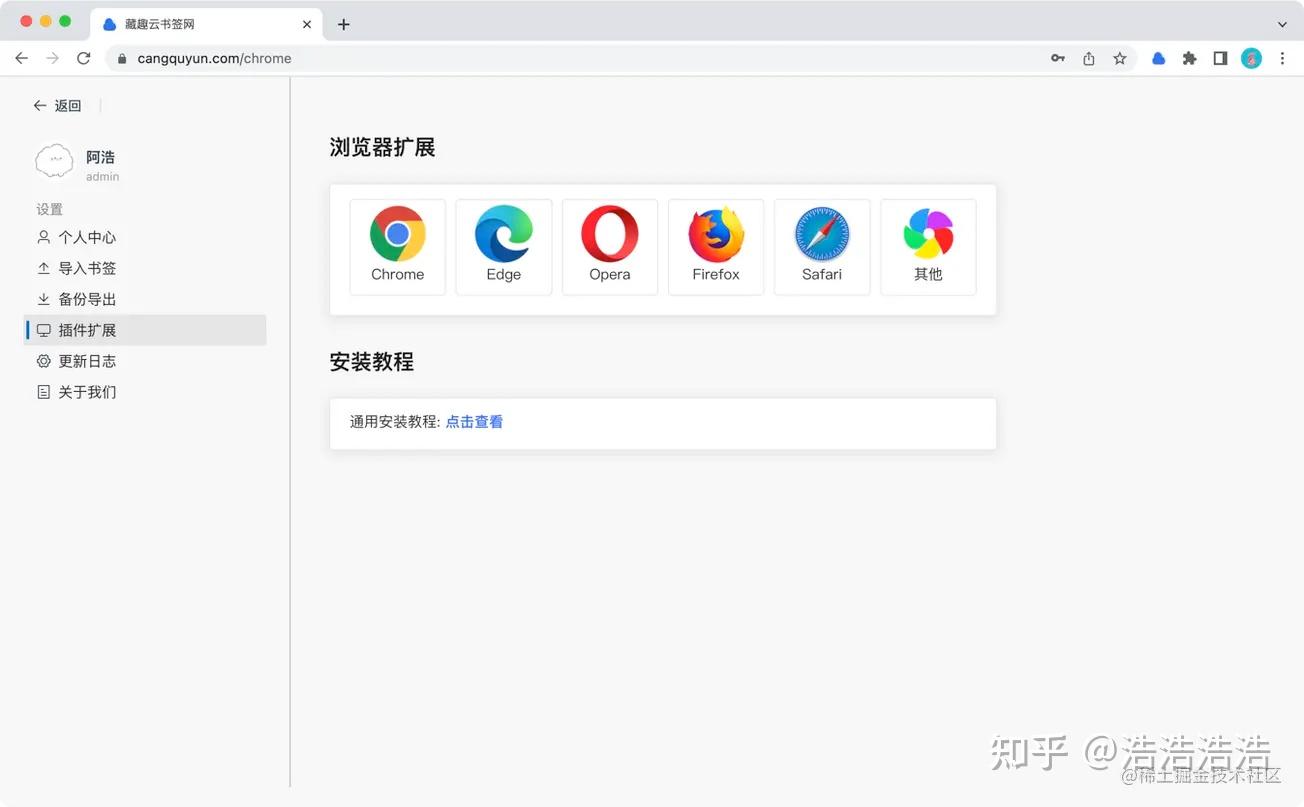Click the 阿浩 user avatar

pyautogui.click(x=54, y=161)
